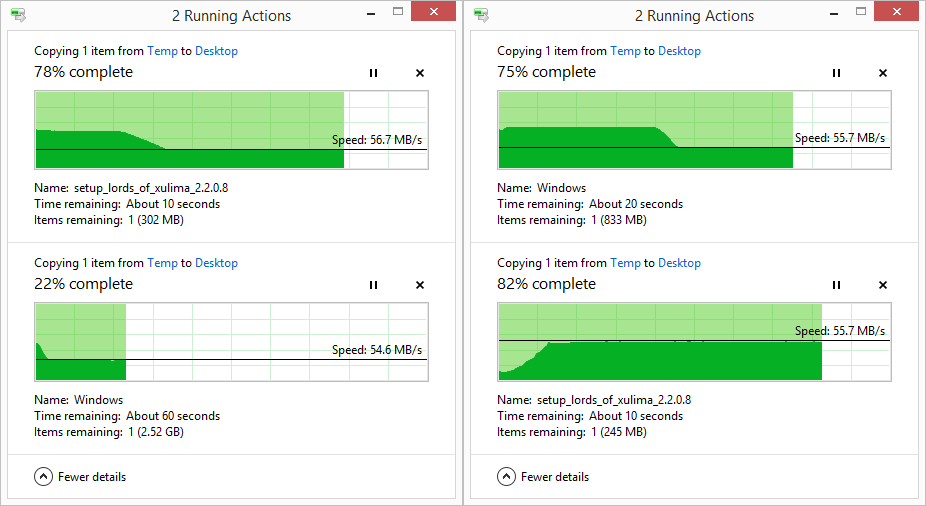Open Temp link in the 82% complete copy

(x=625, y=263)
